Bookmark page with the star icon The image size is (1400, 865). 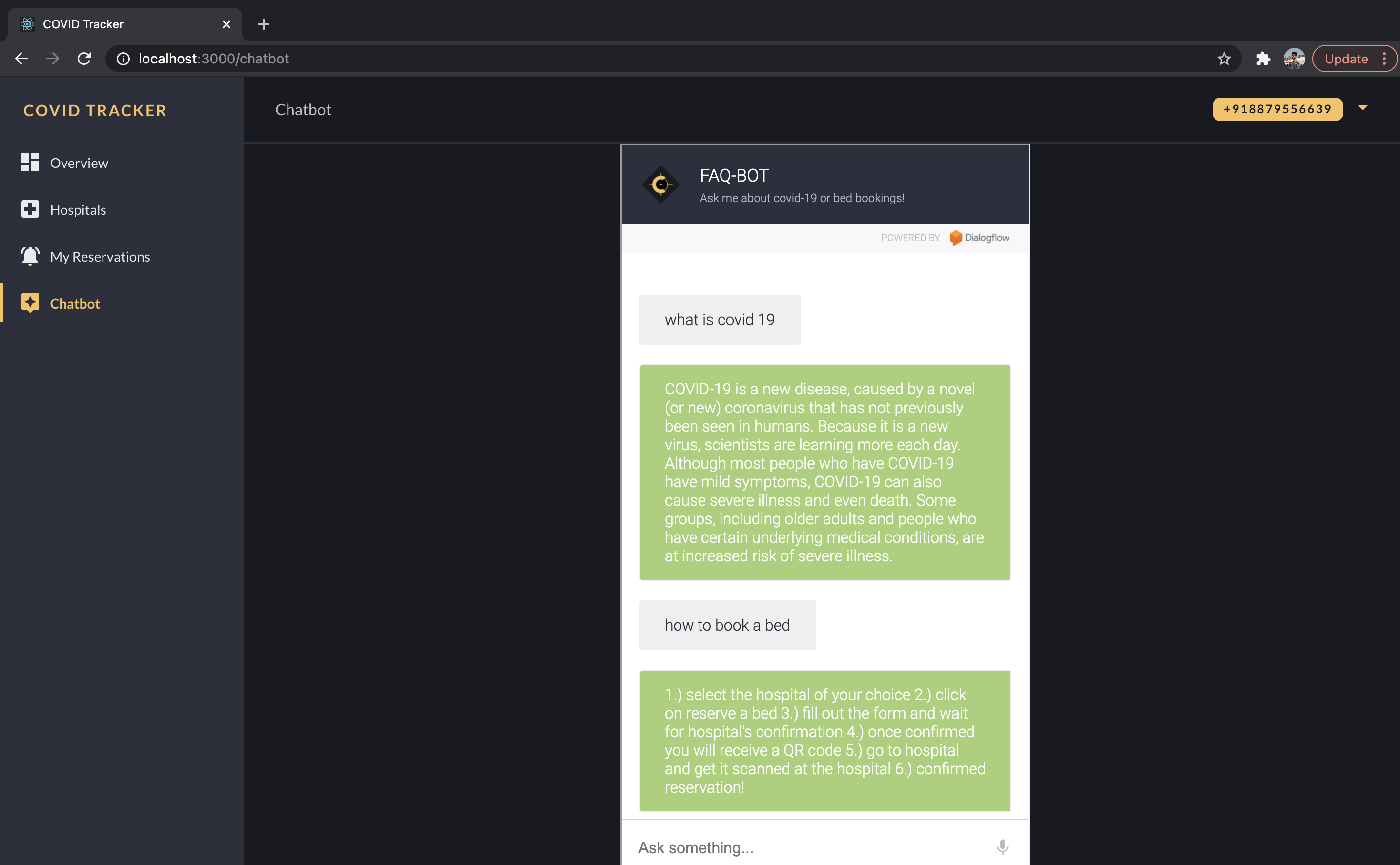point(1223,59)
